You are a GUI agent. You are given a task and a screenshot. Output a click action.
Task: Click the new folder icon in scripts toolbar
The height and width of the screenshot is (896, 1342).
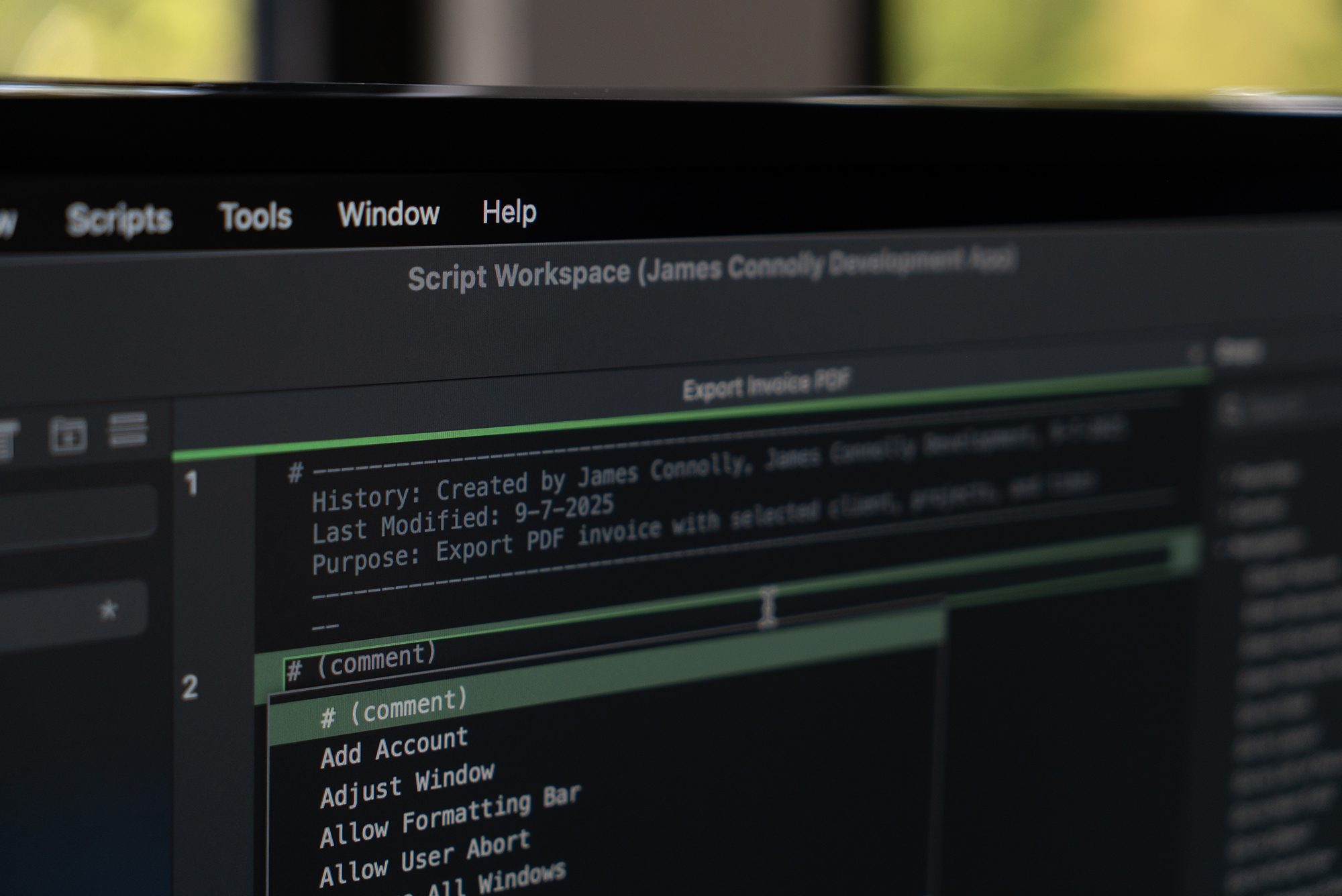click(68, 435)
